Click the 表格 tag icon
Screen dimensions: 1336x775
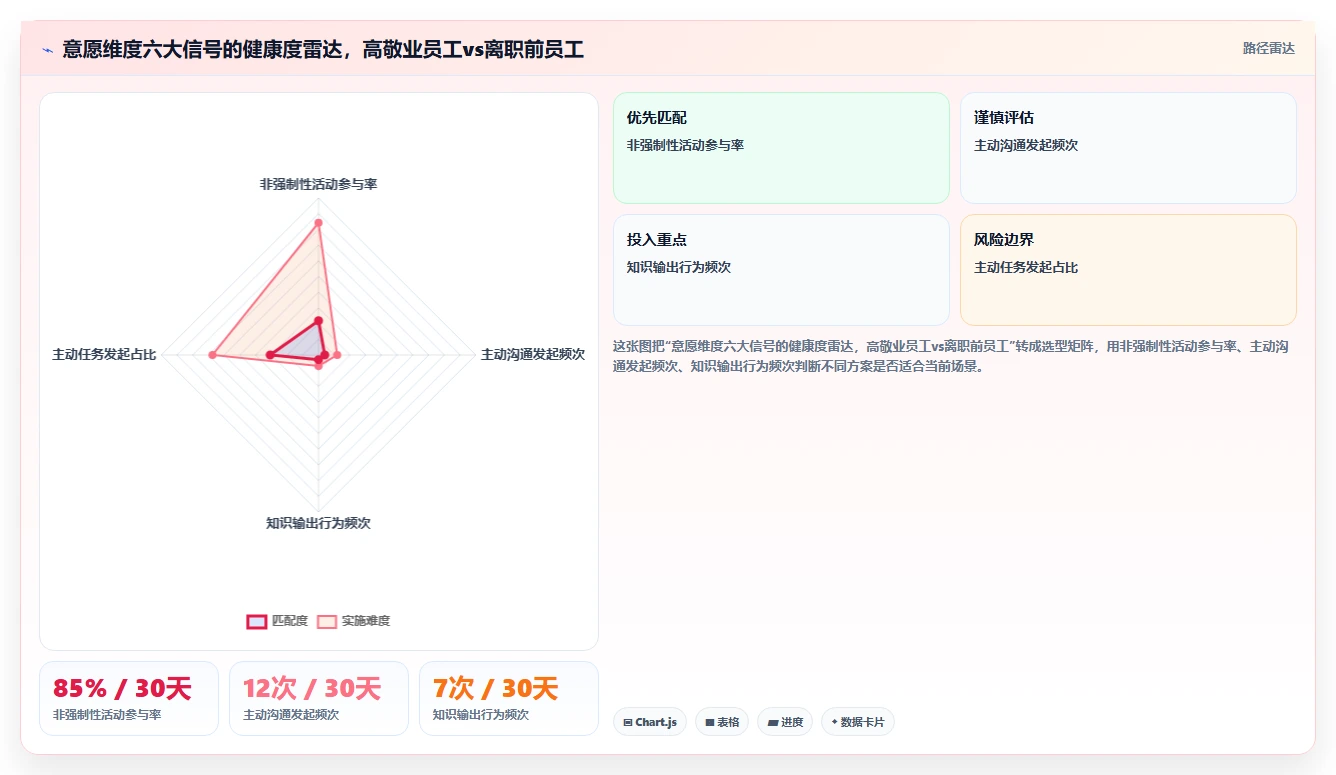click(710, 722)
